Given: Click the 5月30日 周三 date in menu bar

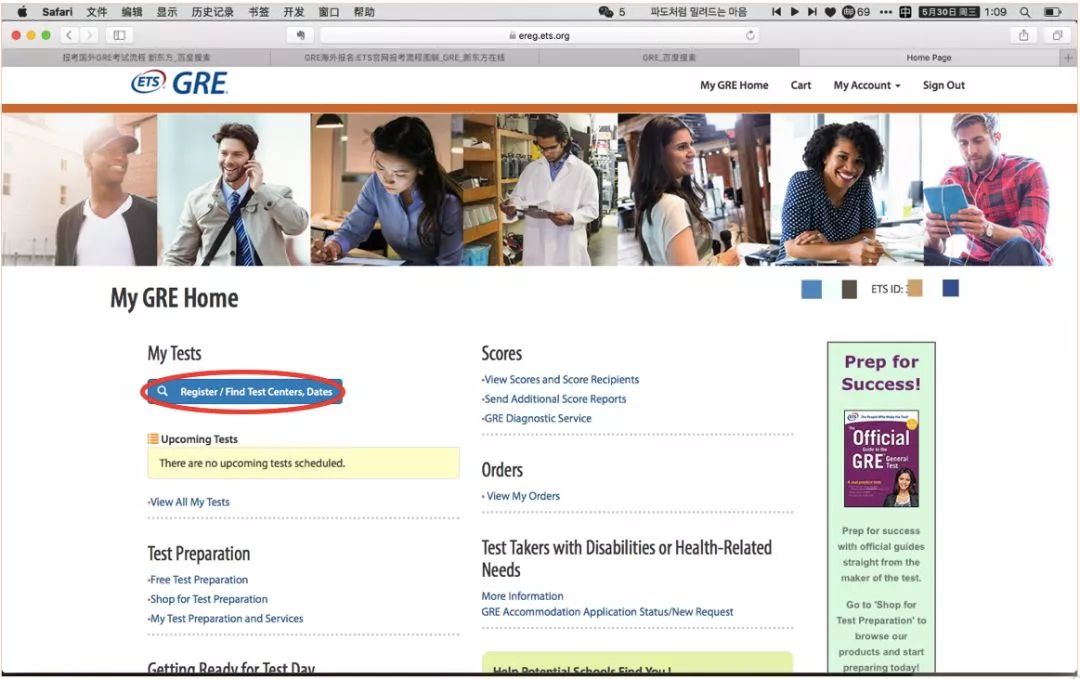Looking at the screenshot, I should point(949,12).
